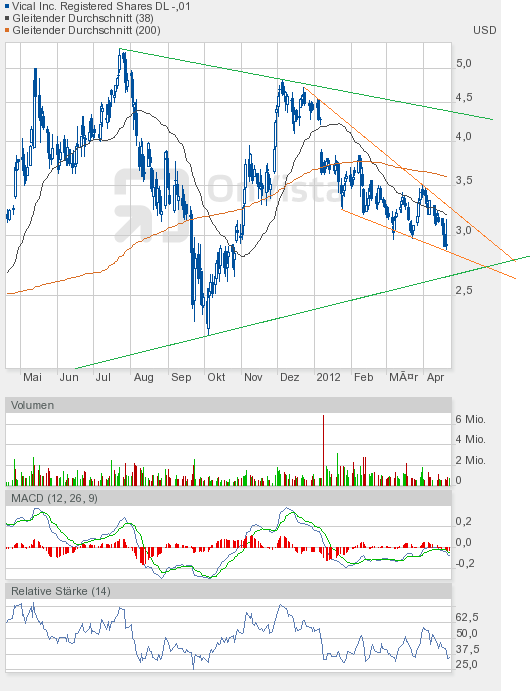Click the 2012 year label
Image resolution: width=530 pixels, height=691 pixels.
point(329,377)
